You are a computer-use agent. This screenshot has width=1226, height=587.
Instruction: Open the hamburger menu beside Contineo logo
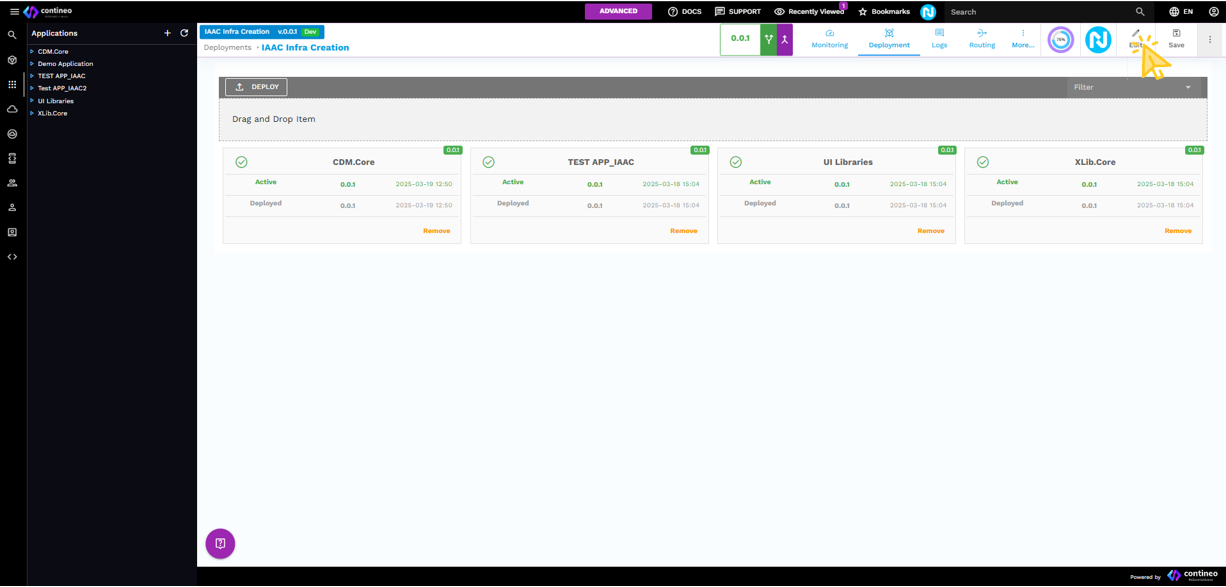(x=14, y=12)
